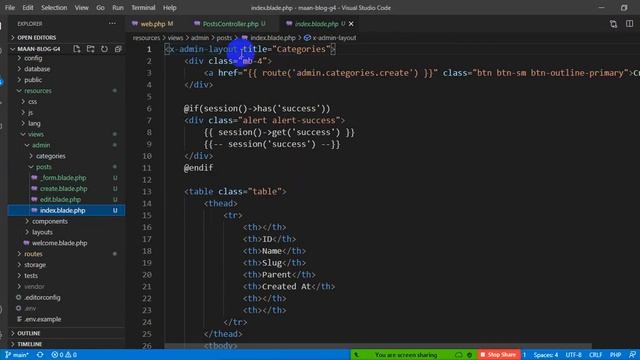This screenshot has width=640, height=360.
Task: Click 'admin' in the breadcrumb path
Action: 200,38
